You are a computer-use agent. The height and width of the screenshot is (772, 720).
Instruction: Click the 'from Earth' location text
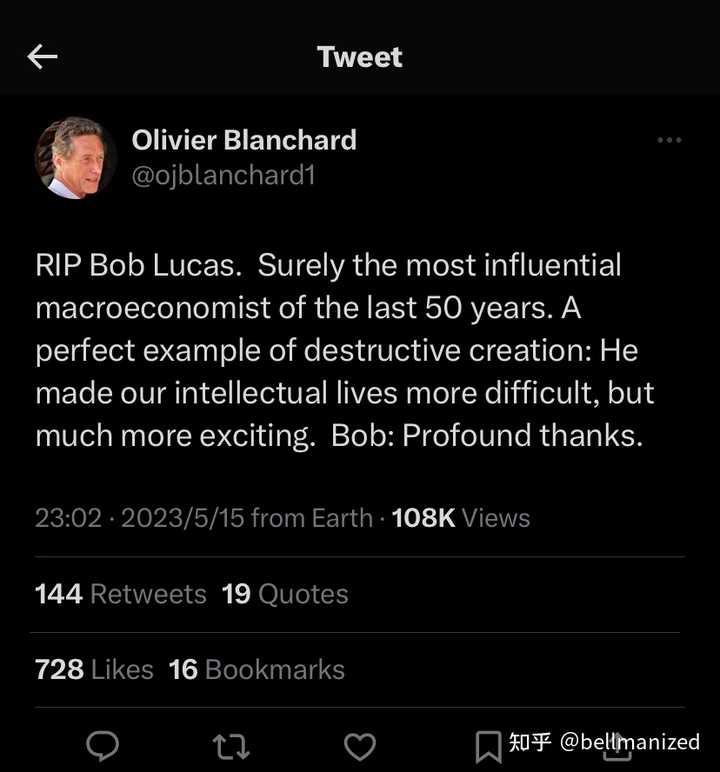pos(311,518)
